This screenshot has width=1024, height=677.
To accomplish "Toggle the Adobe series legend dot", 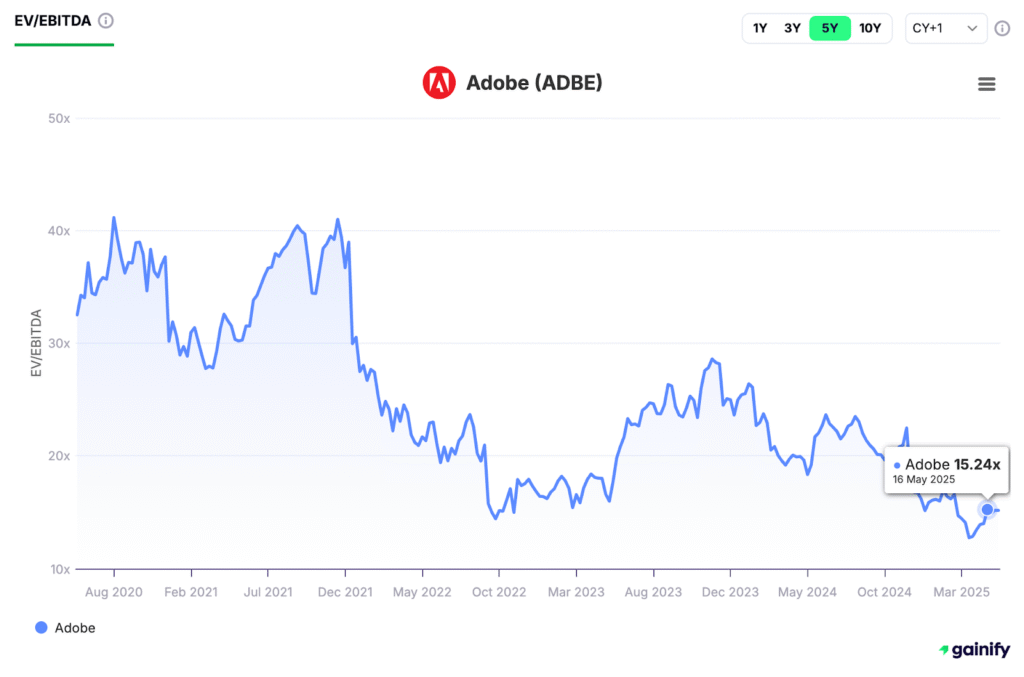I will (41, 627).
